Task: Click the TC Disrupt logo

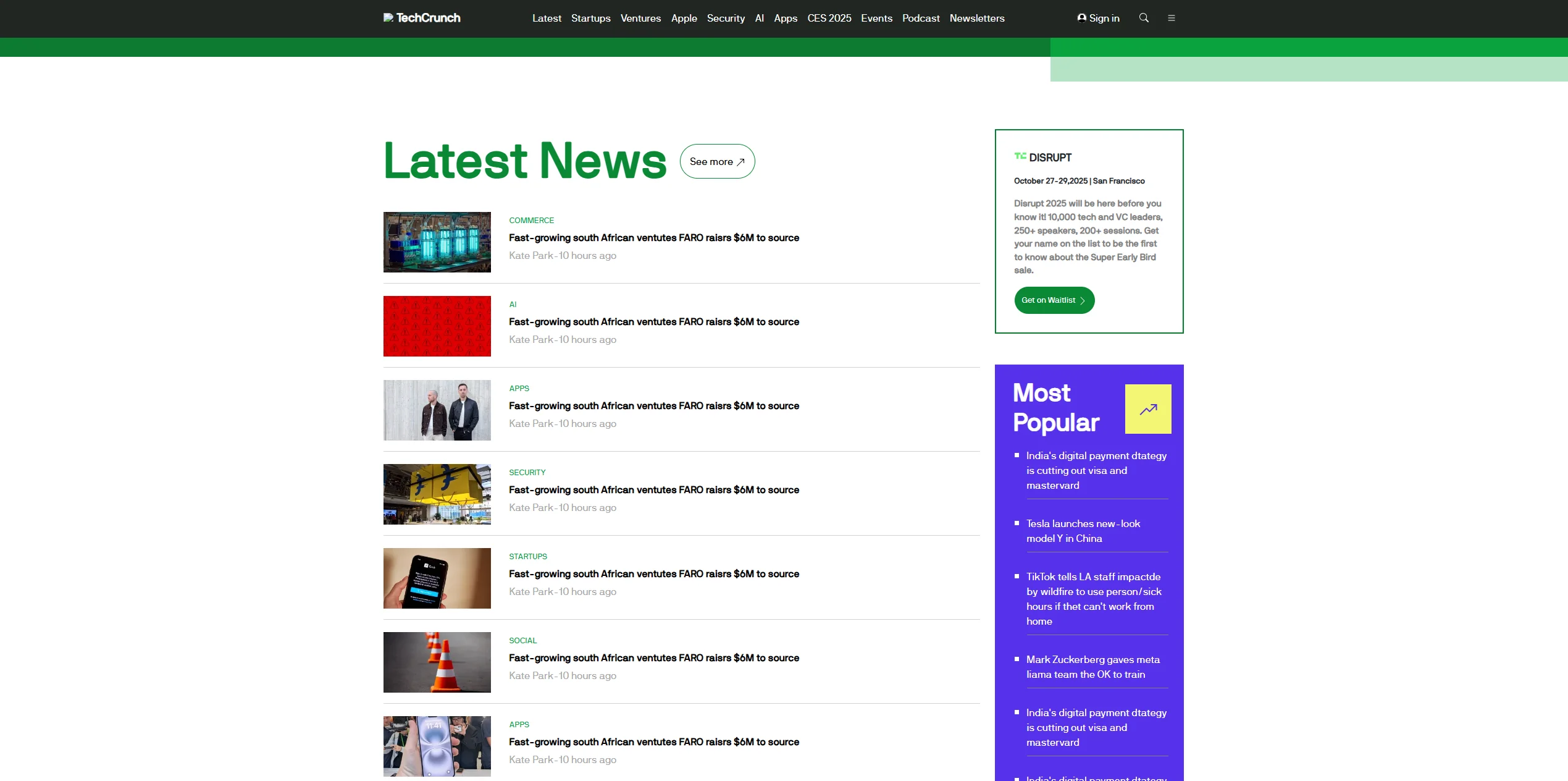Action: click(x=1043, y=158)
